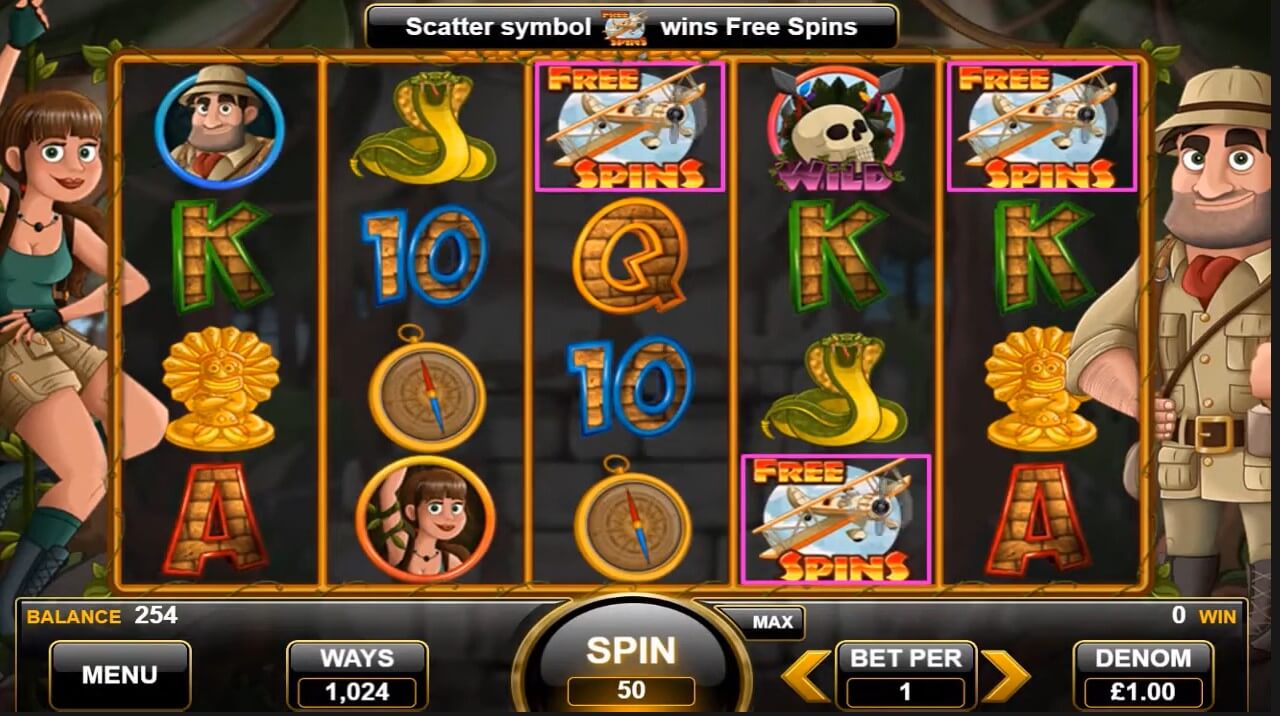1280x716 pixels.
Task: Open the DENOM £1.00 selector
Action: (x=1143, y=675)
